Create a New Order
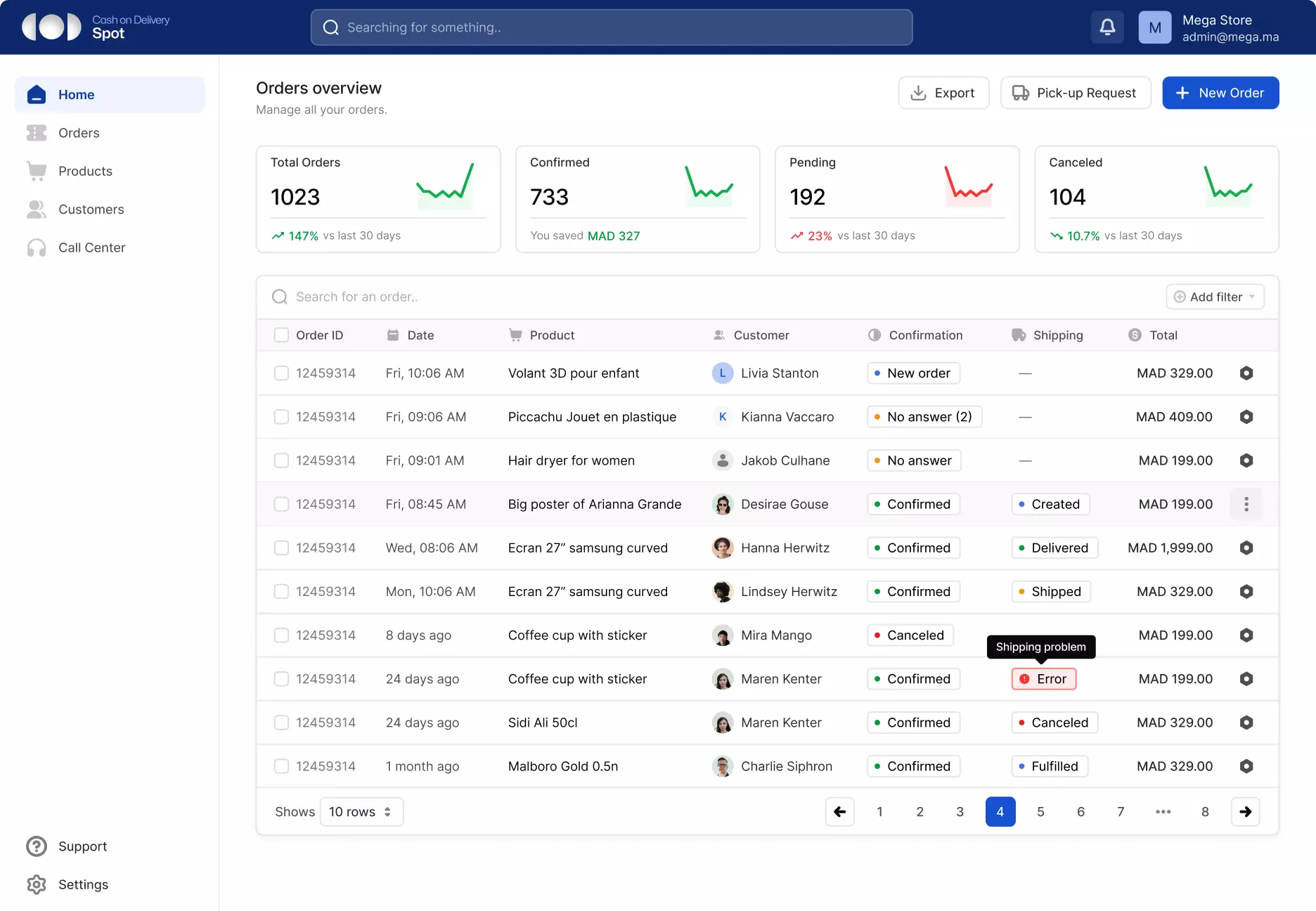Image resolution: width=1316 pixels, height=911 pixels. (1220, 93)
